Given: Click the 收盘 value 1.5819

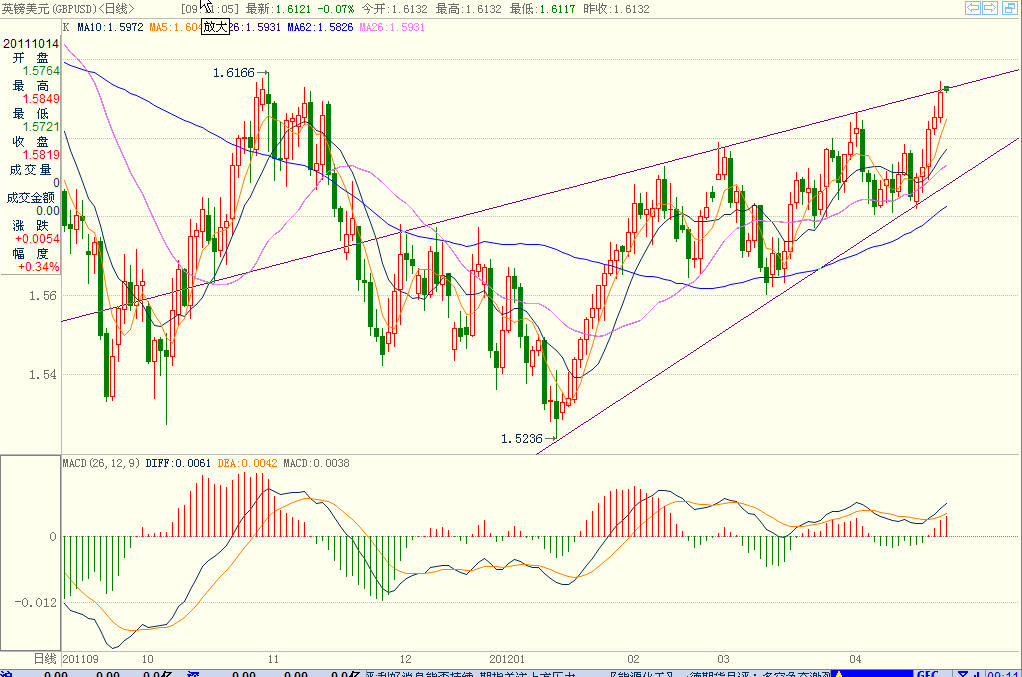Looking at the screenshot, I should pos(41,155).
